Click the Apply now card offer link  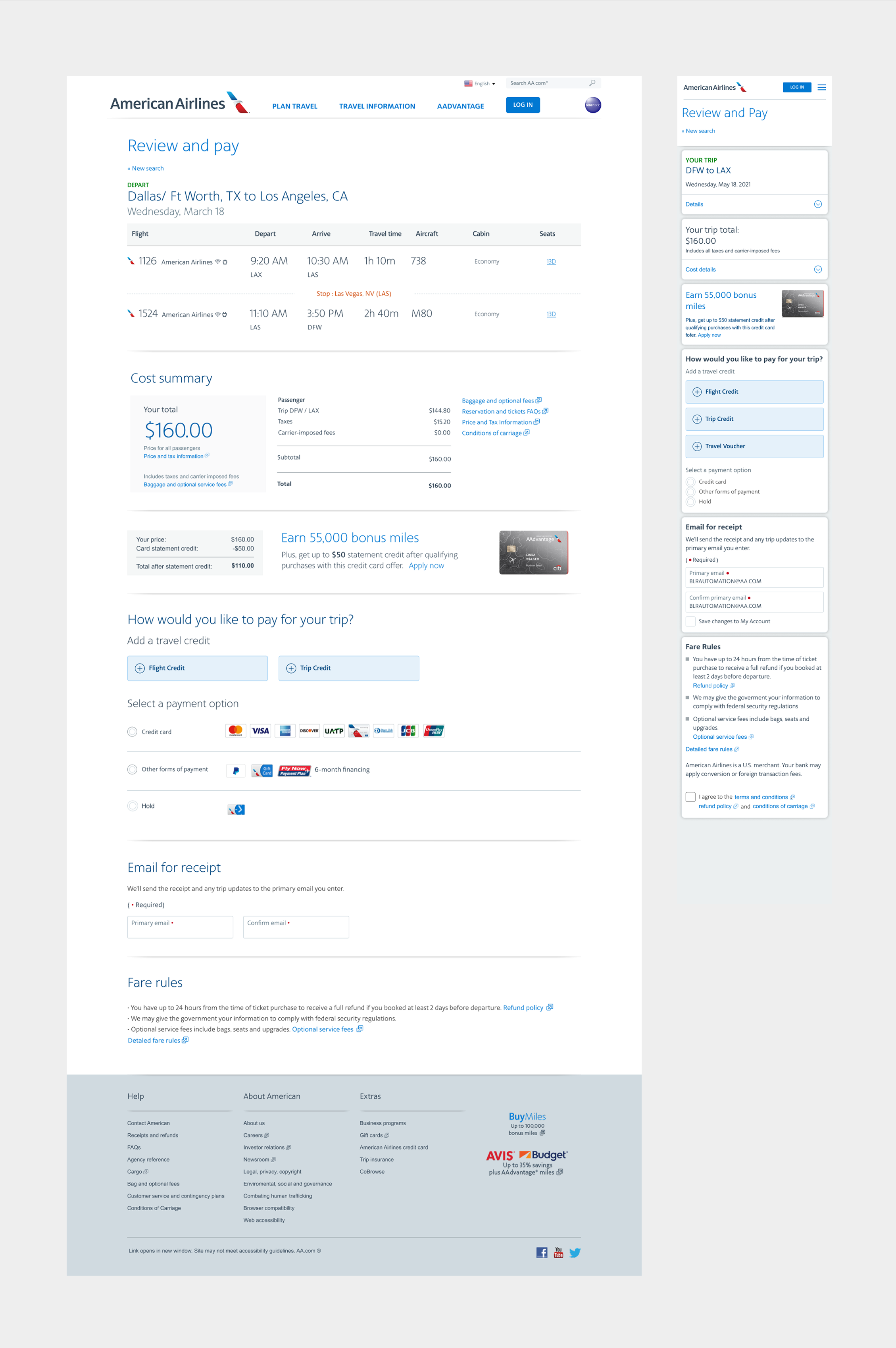[x=426, y=565]
